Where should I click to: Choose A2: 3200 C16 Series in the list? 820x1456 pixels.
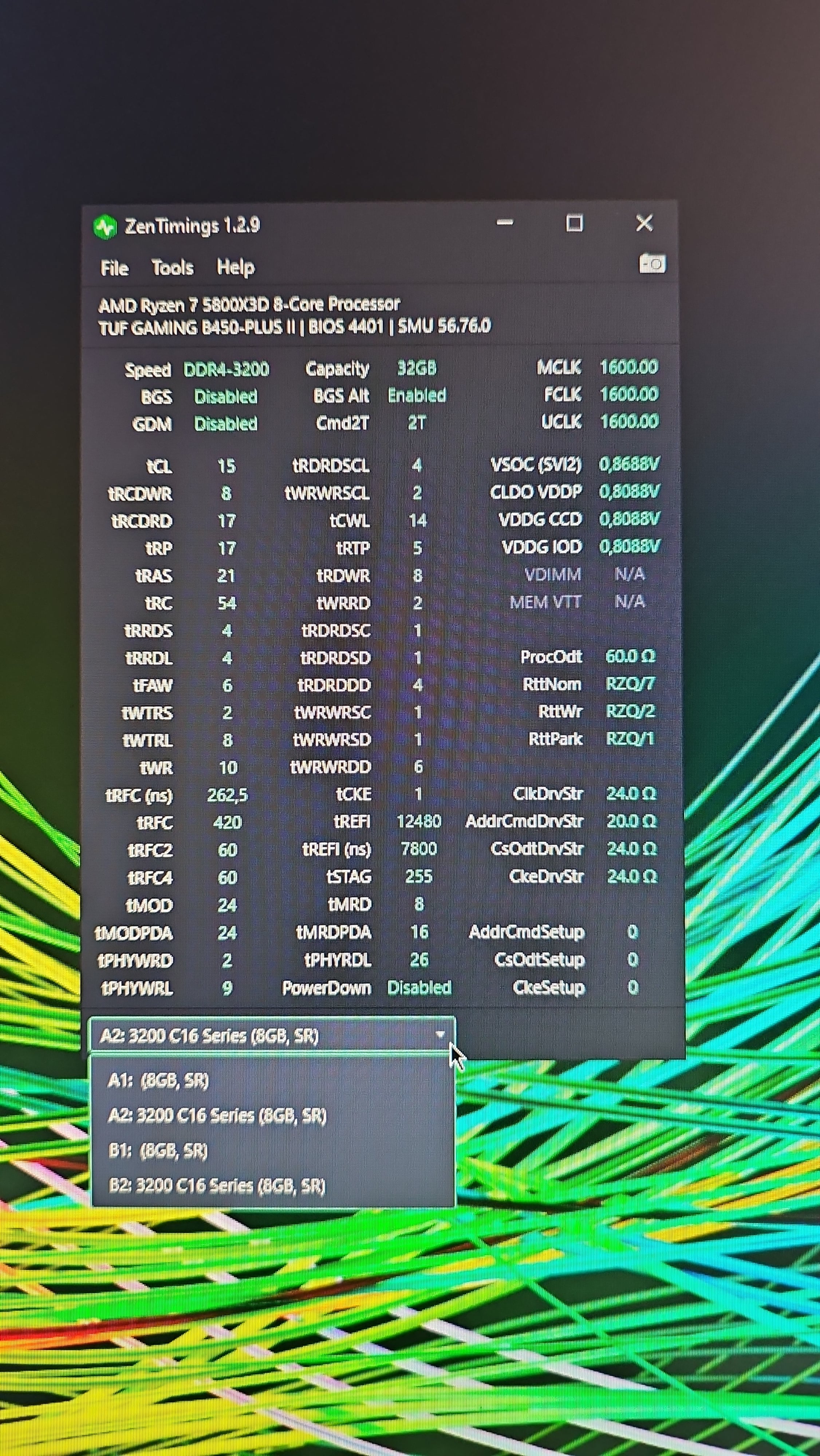[x=273, y=1115]
